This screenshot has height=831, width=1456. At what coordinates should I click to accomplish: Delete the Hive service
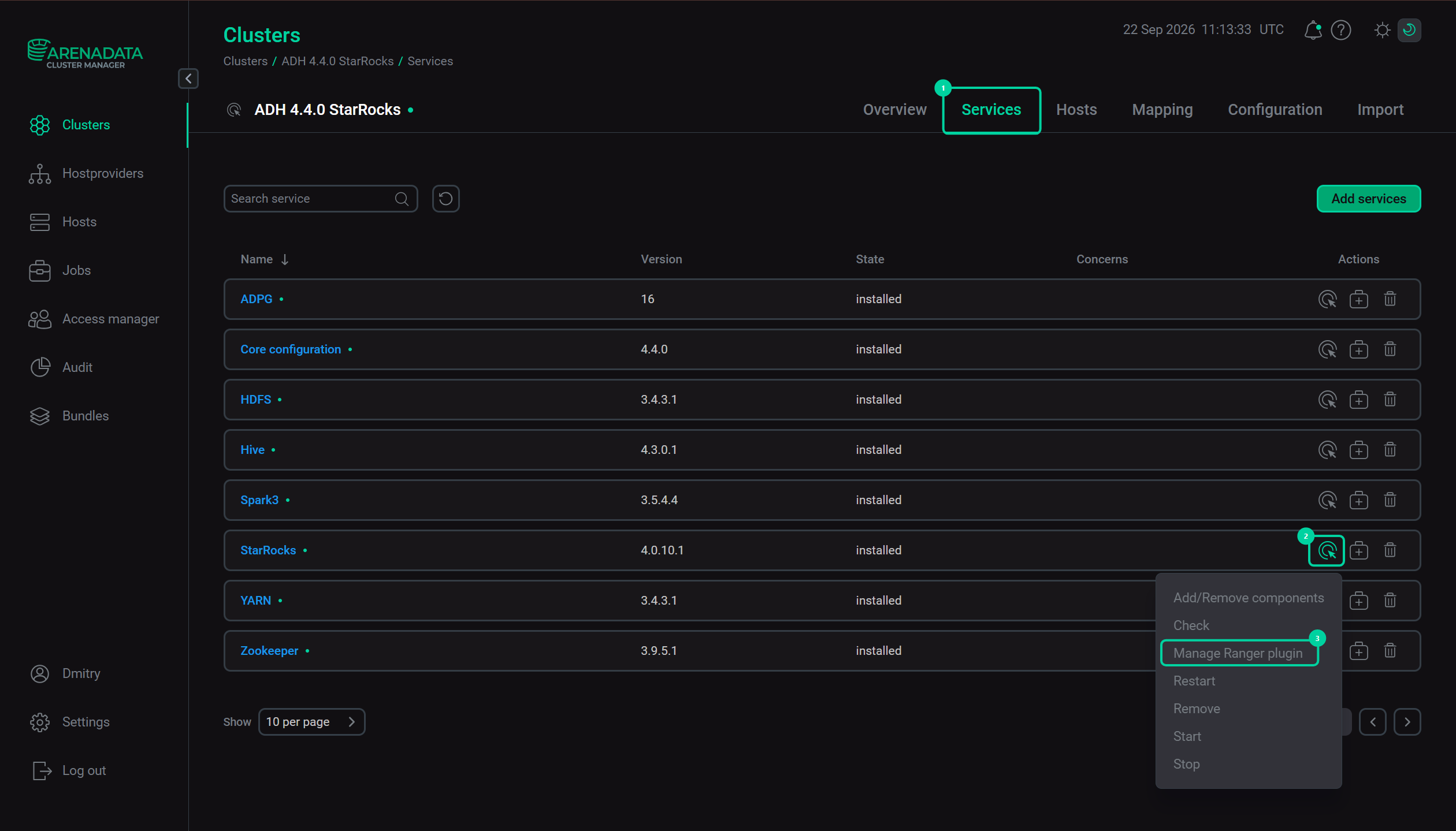pos(1390,450)
